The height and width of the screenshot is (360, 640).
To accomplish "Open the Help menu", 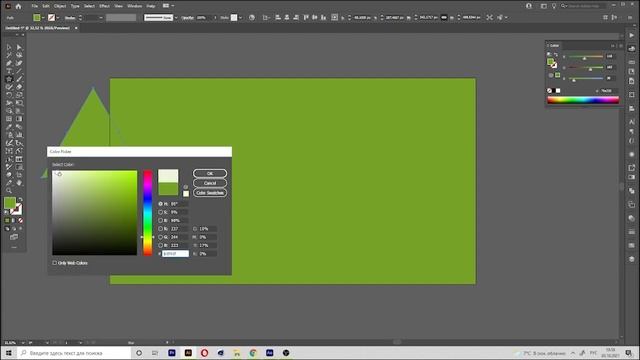I will (151, 6).
